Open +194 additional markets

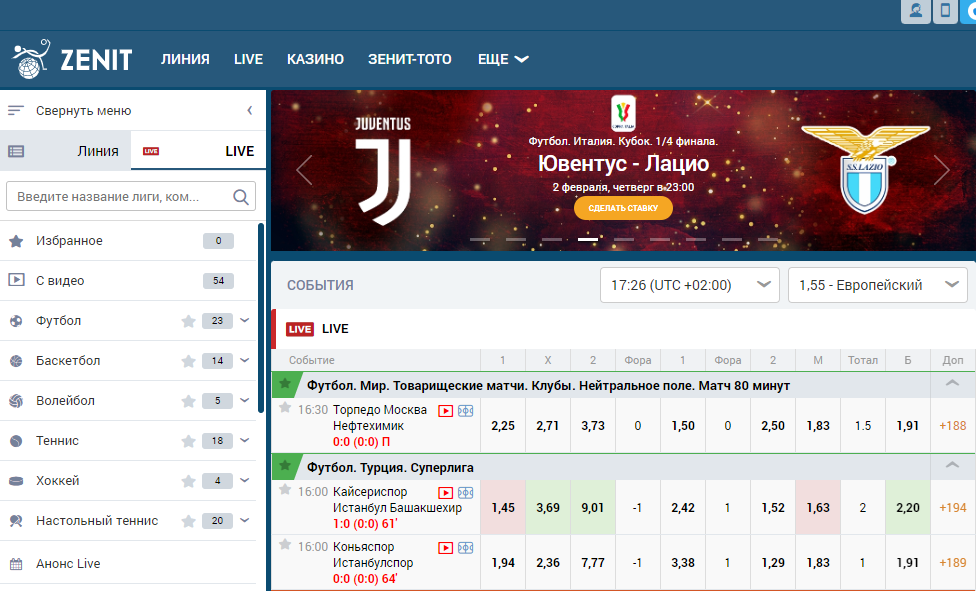click(x=953, y=508)
